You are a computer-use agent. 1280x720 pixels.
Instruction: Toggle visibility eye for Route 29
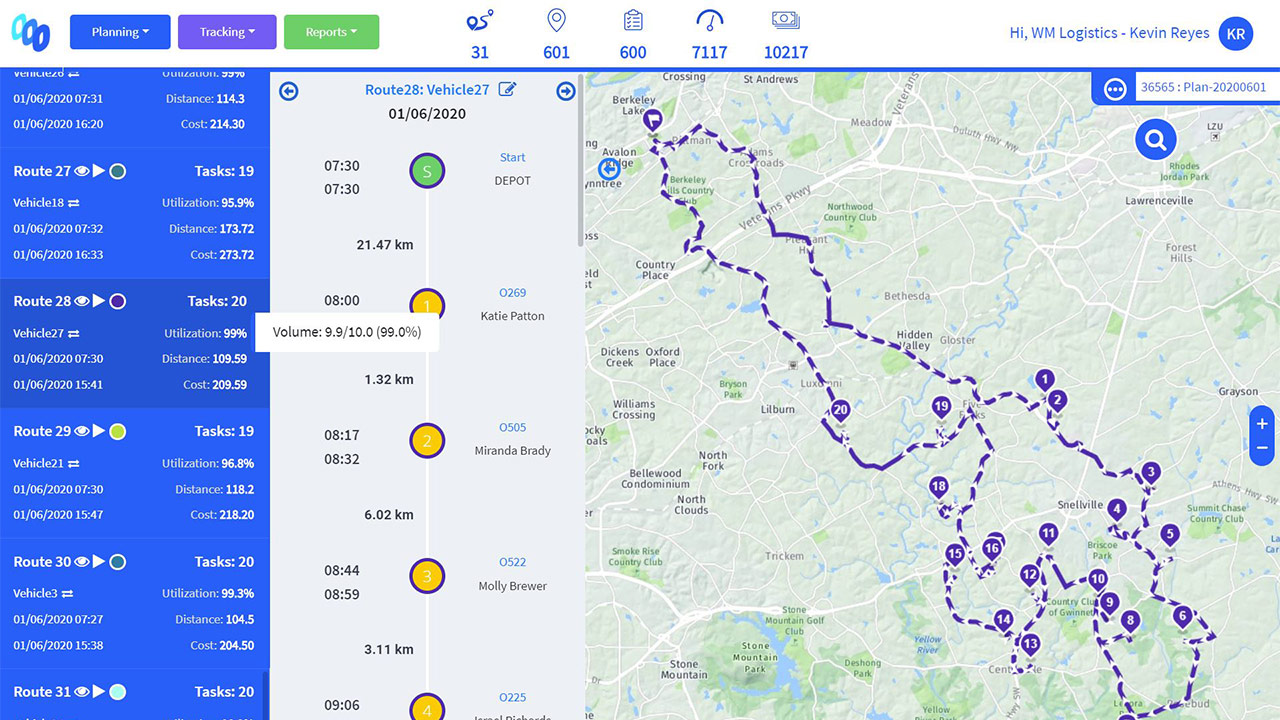coord(82,431)
